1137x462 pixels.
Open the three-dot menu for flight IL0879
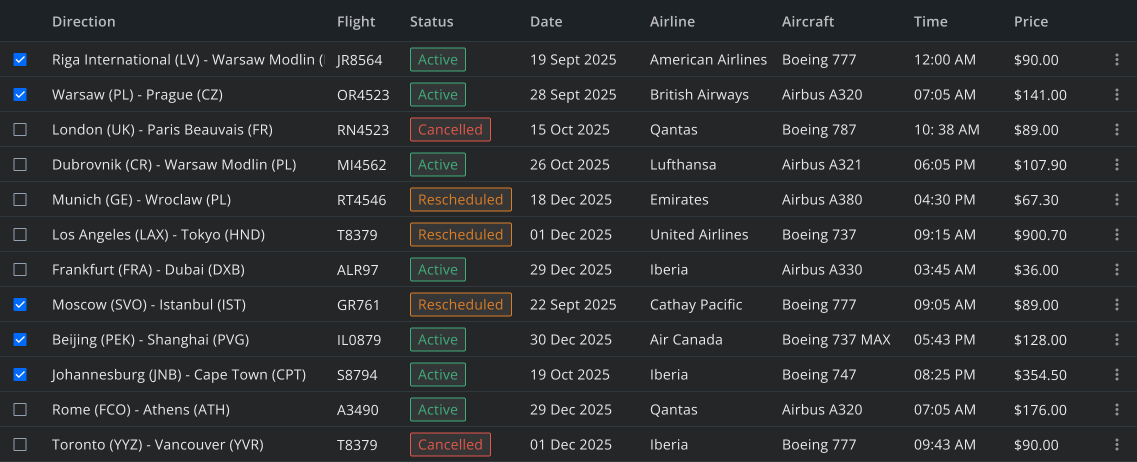click(1117, 339)
